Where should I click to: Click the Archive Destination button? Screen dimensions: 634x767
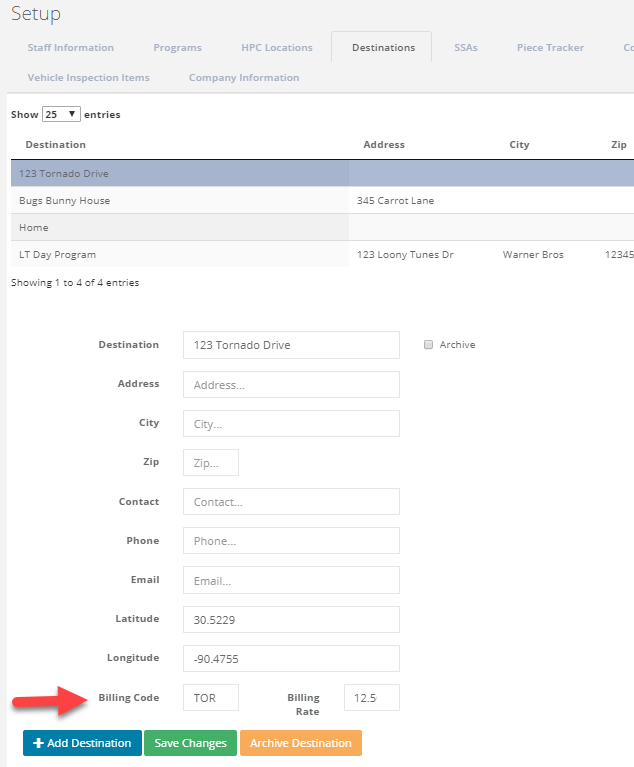[x=300, y=743]
